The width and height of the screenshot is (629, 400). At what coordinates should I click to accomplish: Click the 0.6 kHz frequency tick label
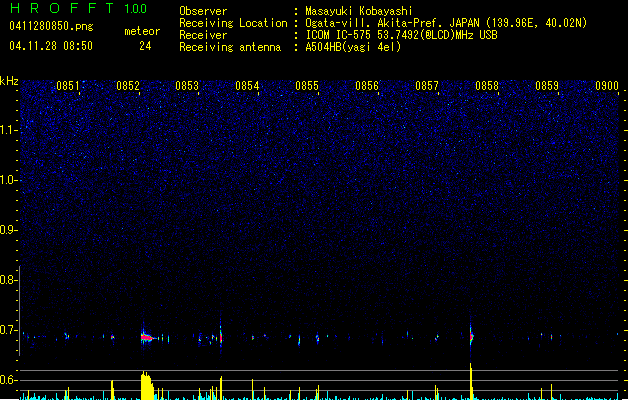tap(9, 380)
